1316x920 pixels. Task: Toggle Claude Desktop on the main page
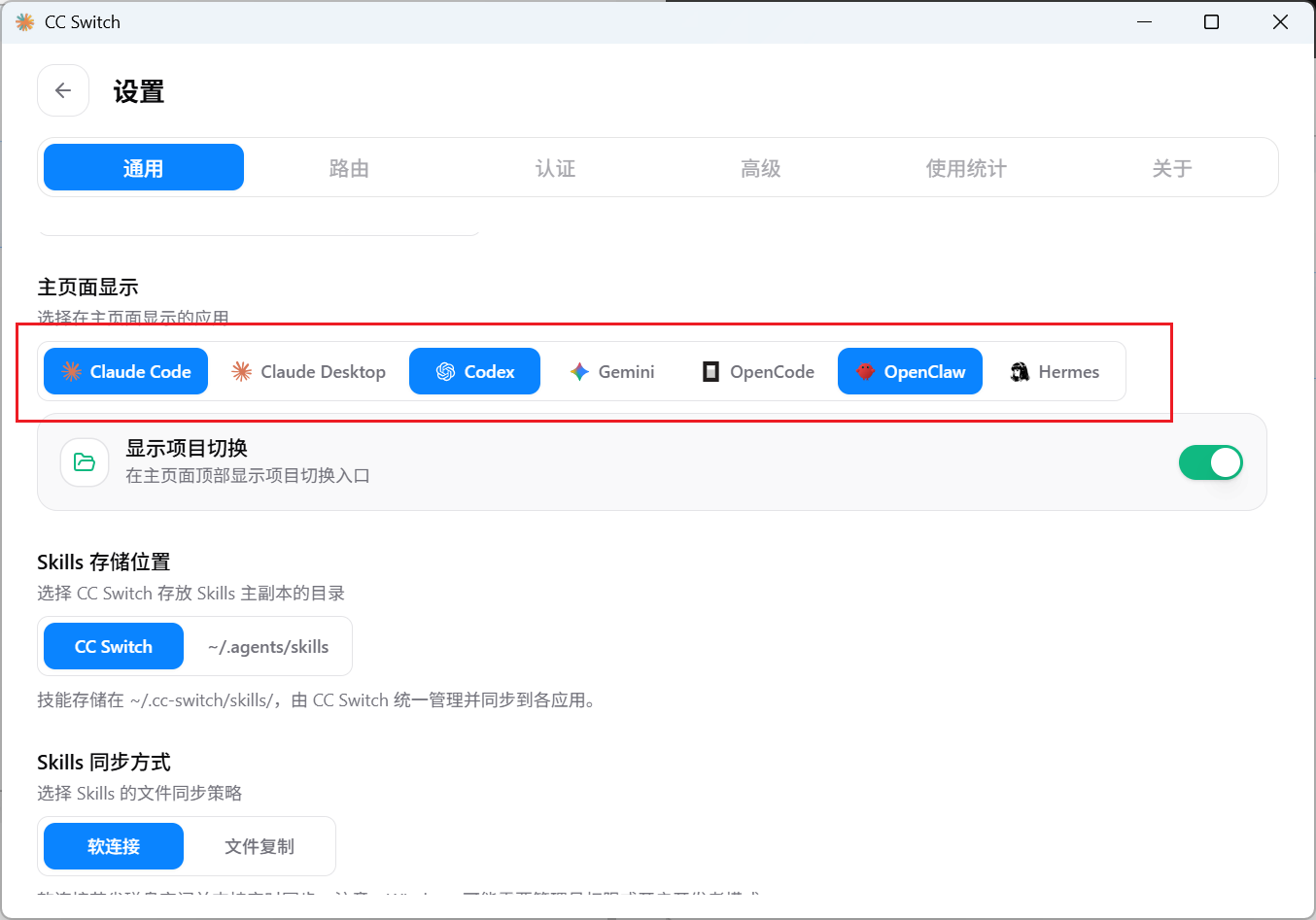(309, 371)
